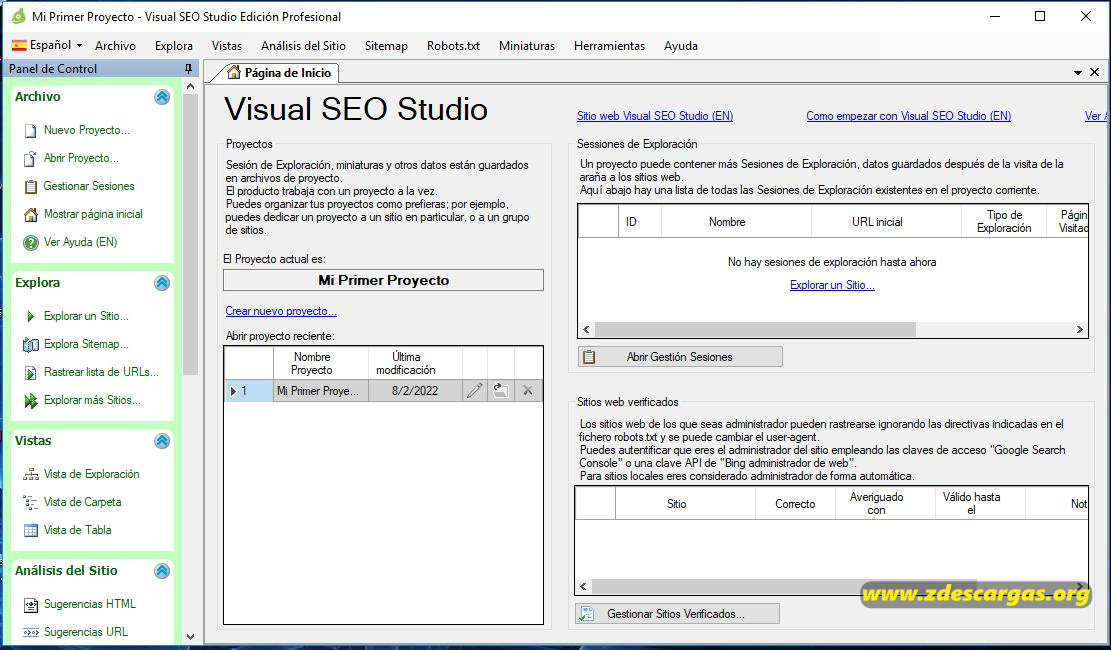Collapse the Análisis del Sitio section
Image resolution: width=1111 pixels, height=650 pixels.
(x=162, y=571)
